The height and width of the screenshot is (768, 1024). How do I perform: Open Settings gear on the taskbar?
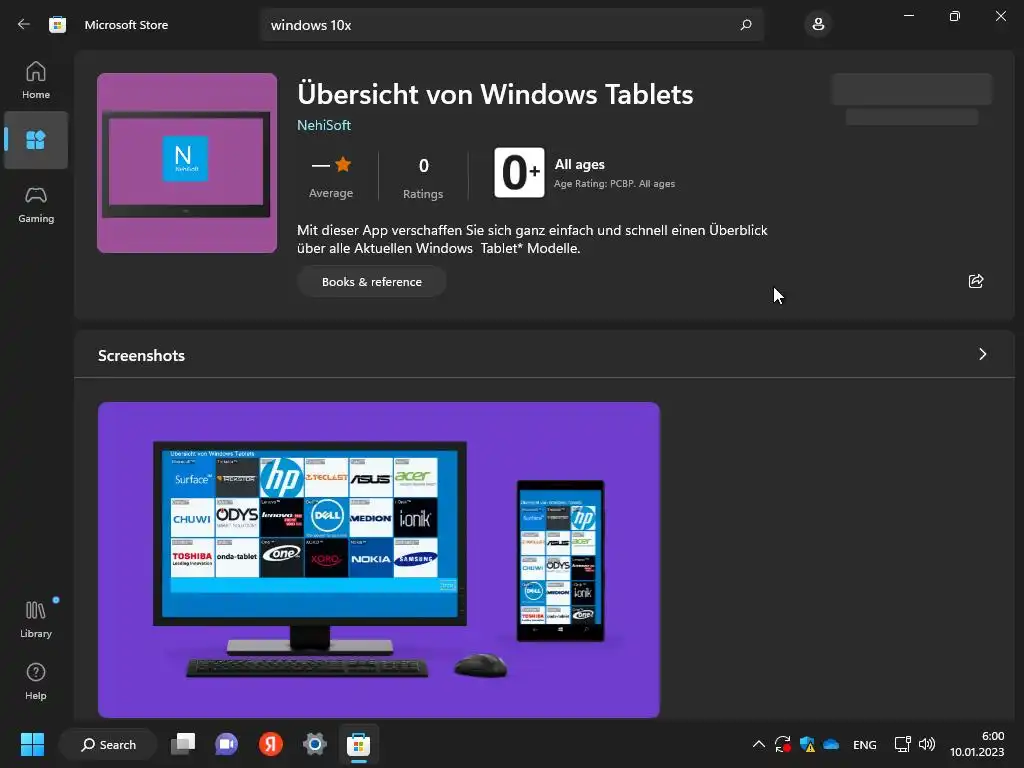click(315, 744)
